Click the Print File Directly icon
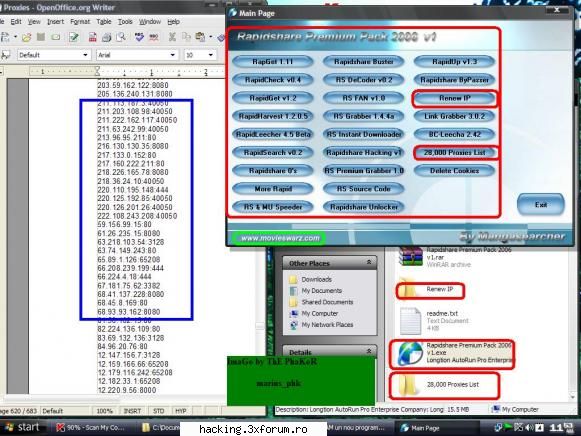This screenshot has height=436, width=581. 107,37
